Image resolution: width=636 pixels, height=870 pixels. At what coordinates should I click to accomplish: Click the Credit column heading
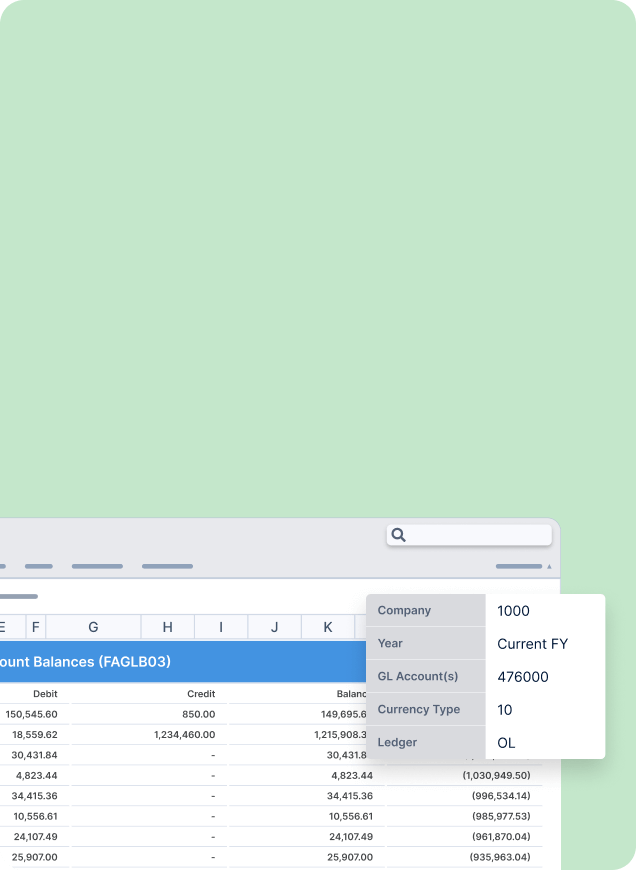click(x=201, y=694)
